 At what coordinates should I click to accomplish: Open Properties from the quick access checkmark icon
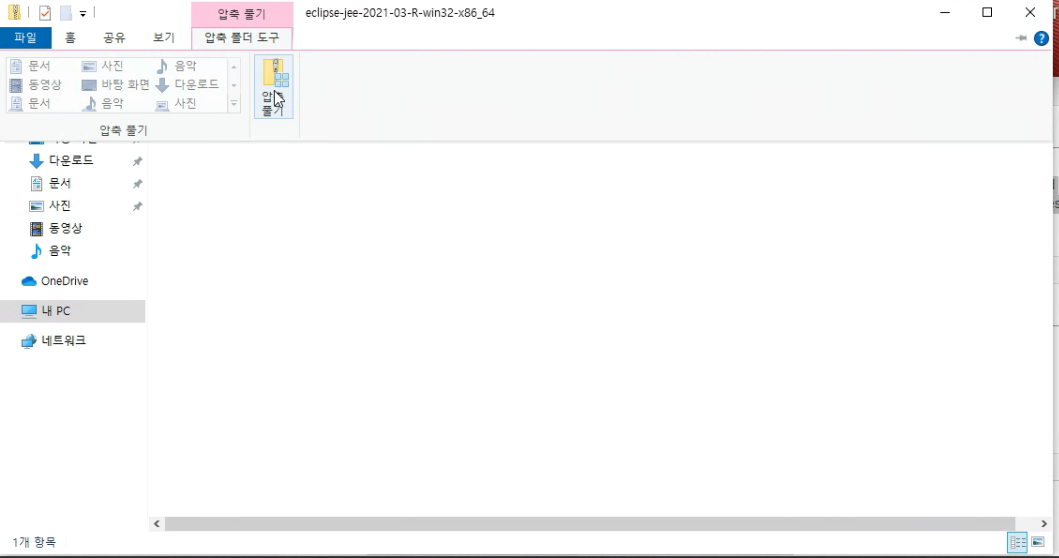pyautogui.click(x=45, y=13)
